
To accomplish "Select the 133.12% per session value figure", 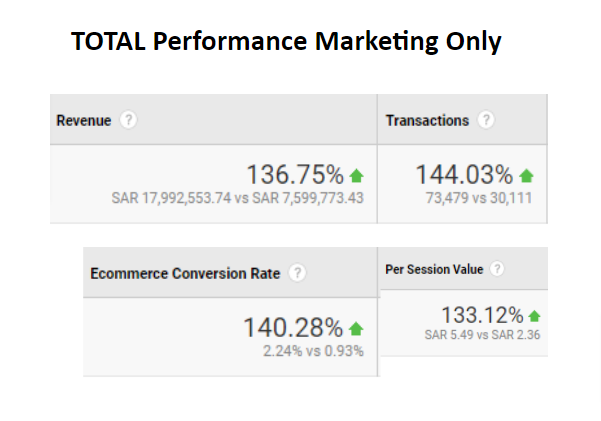I will (x=482, y=315).
